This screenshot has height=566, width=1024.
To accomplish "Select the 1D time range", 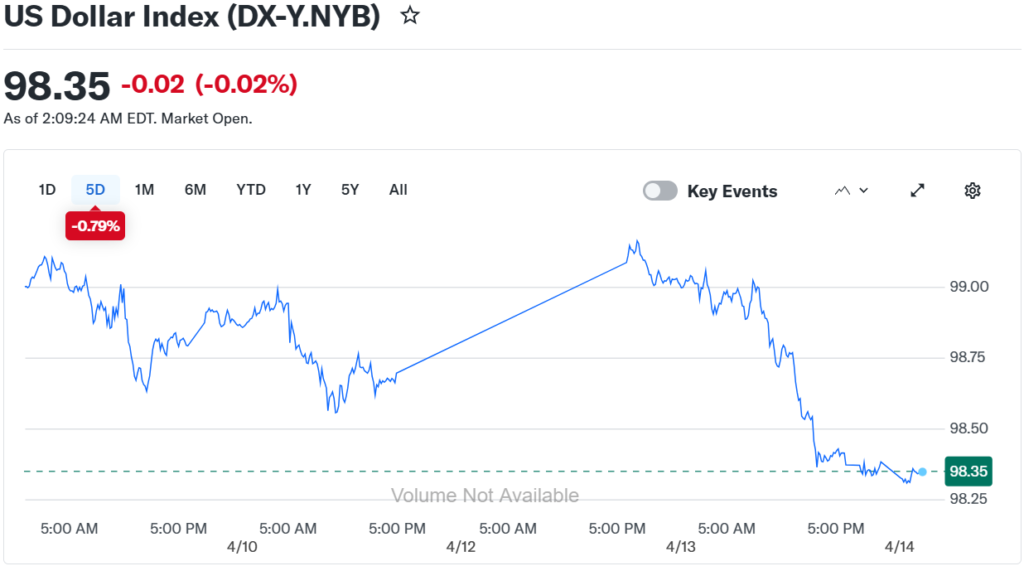I will (47, 190).
